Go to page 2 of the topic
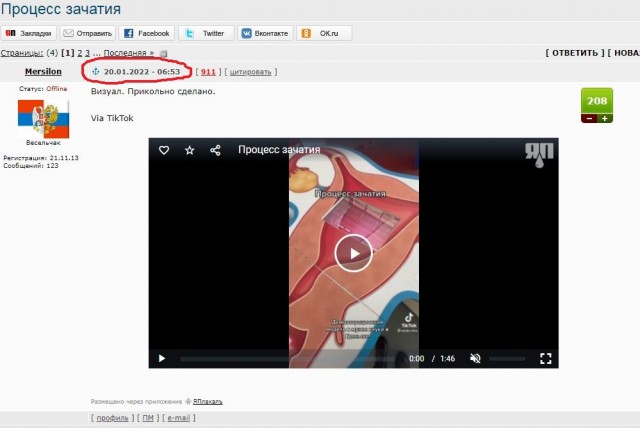 tap(80, 53)
